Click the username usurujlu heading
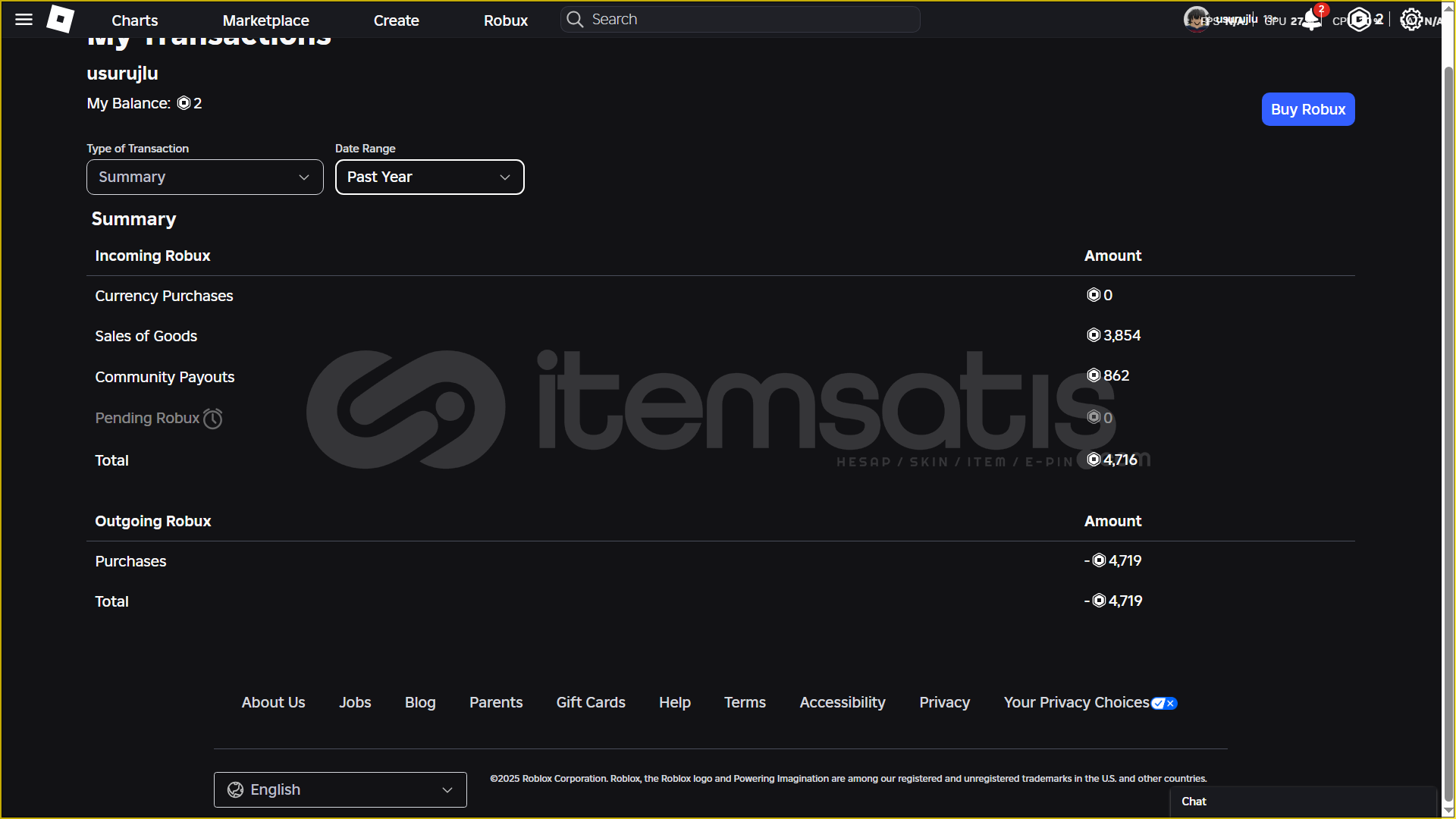 [x=122, y=74]
